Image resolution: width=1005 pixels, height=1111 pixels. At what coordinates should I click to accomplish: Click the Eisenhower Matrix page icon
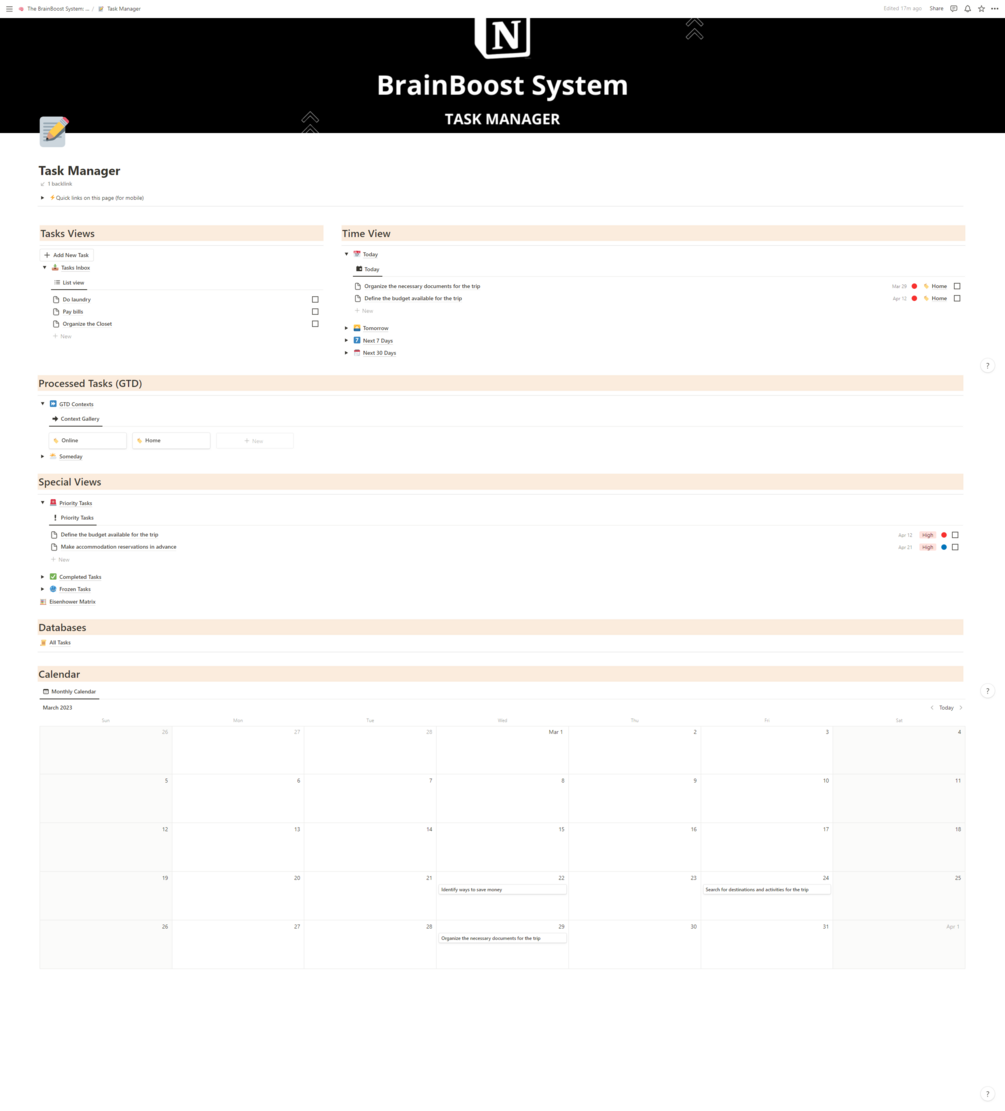pyautogui.click(x=43, y=602)
